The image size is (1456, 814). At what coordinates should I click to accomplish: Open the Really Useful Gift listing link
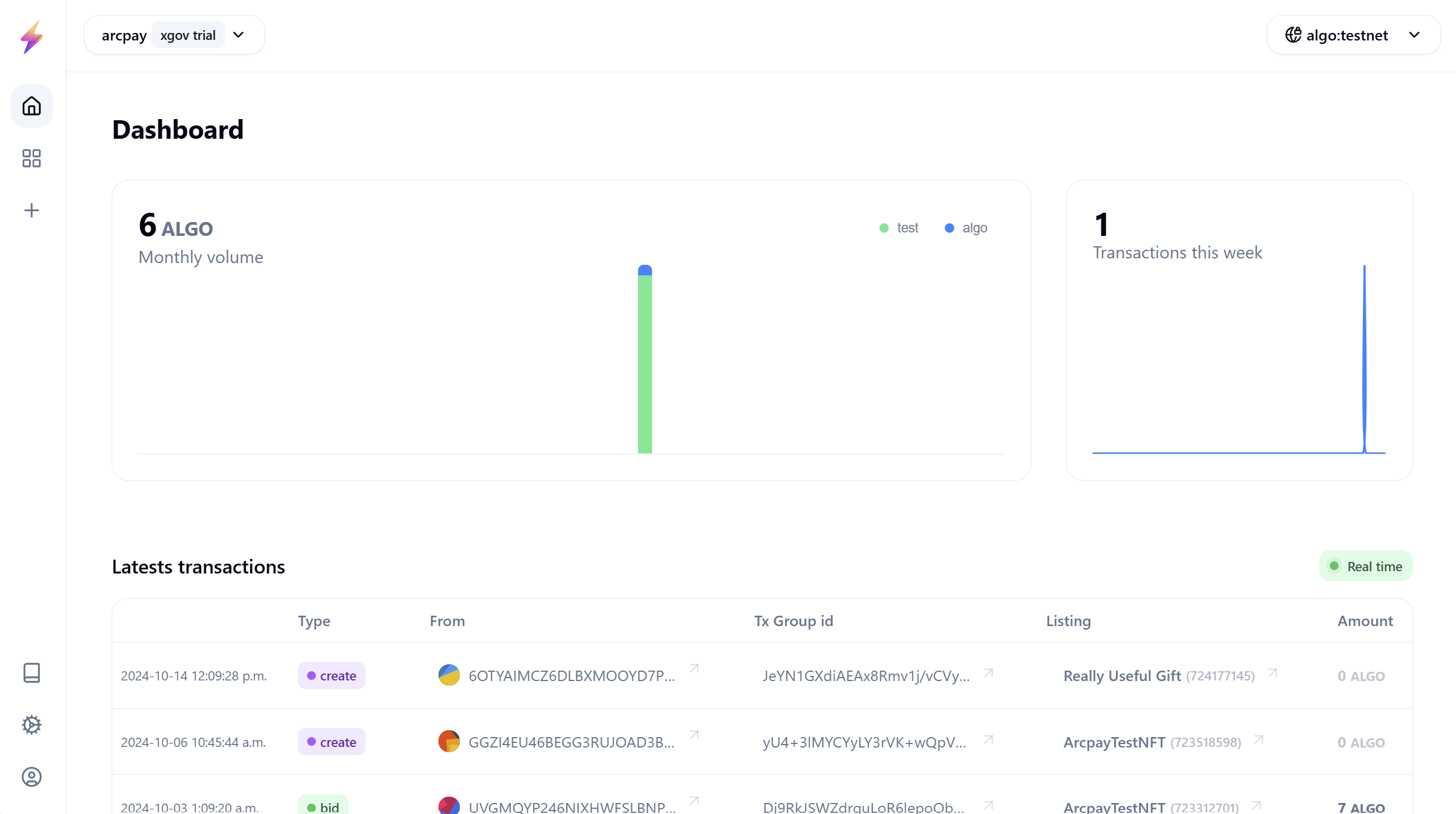tap(1122, 676)
